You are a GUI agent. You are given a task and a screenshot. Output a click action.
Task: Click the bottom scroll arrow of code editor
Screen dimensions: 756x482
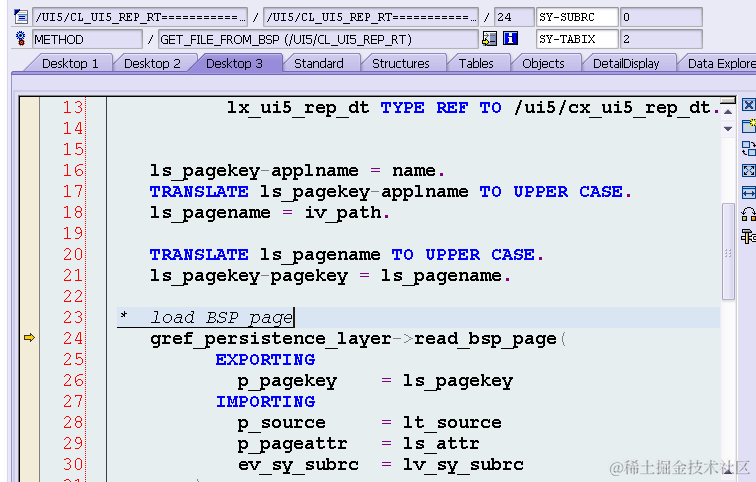point(728,473)
